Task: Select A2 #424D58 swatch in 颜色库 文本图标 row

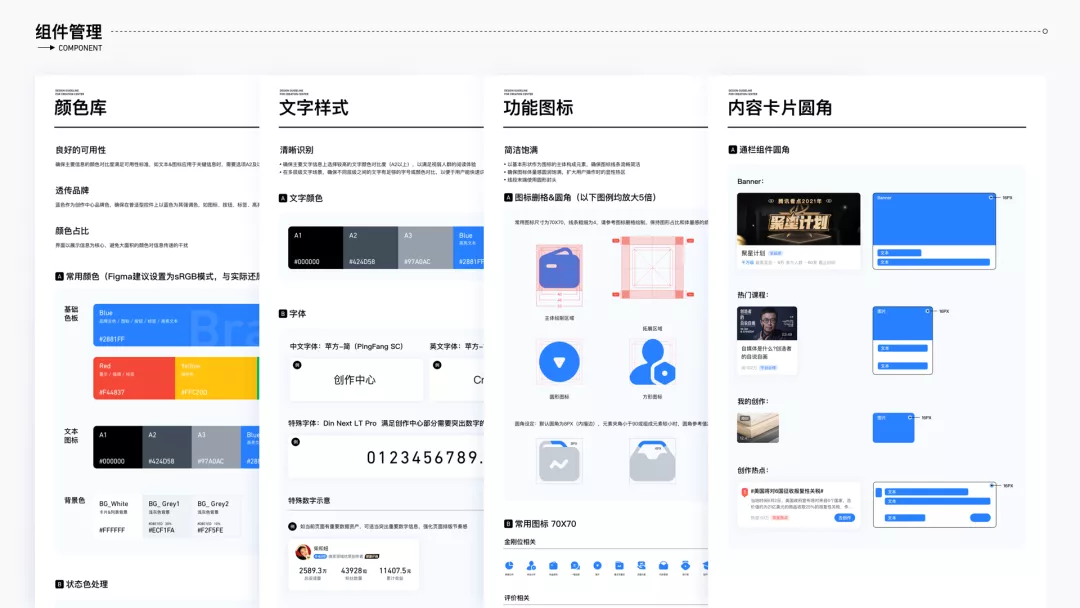Action: [x=167, y=447]
